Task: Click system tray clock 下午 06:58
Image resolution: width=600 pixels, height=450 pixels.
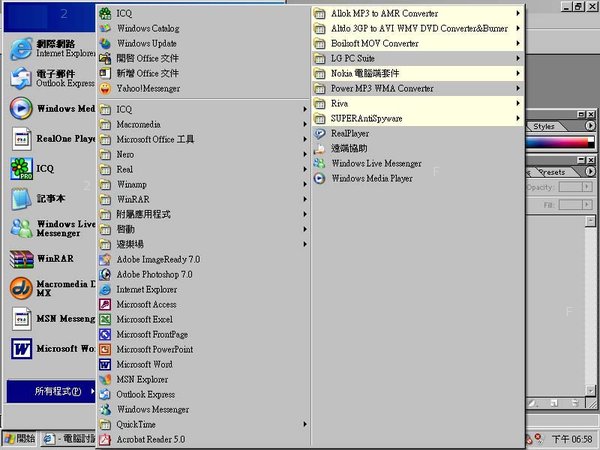Action: pyautogui.click(x=572, y=439)
